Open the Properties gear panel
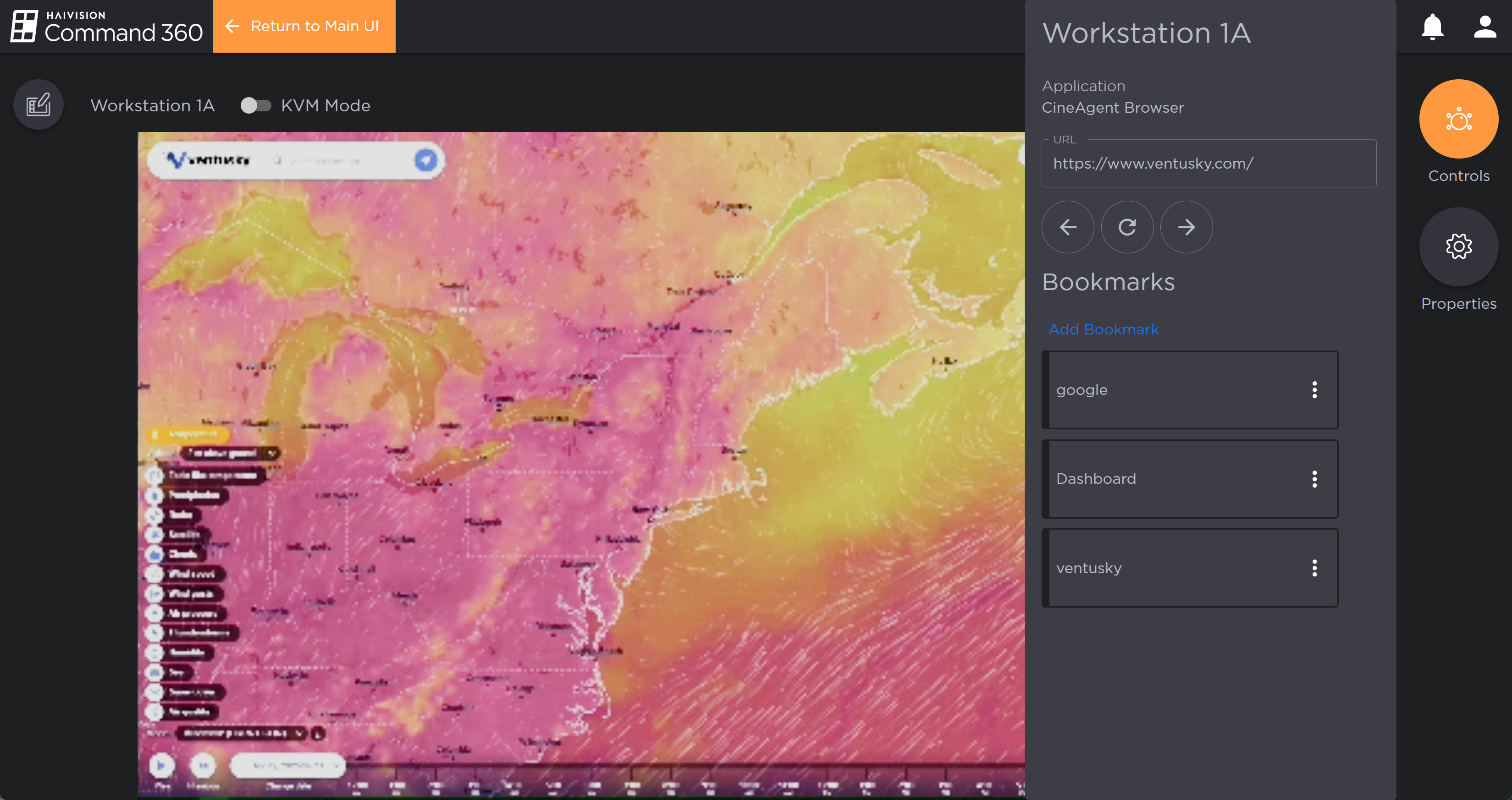 click(1458, 247)
